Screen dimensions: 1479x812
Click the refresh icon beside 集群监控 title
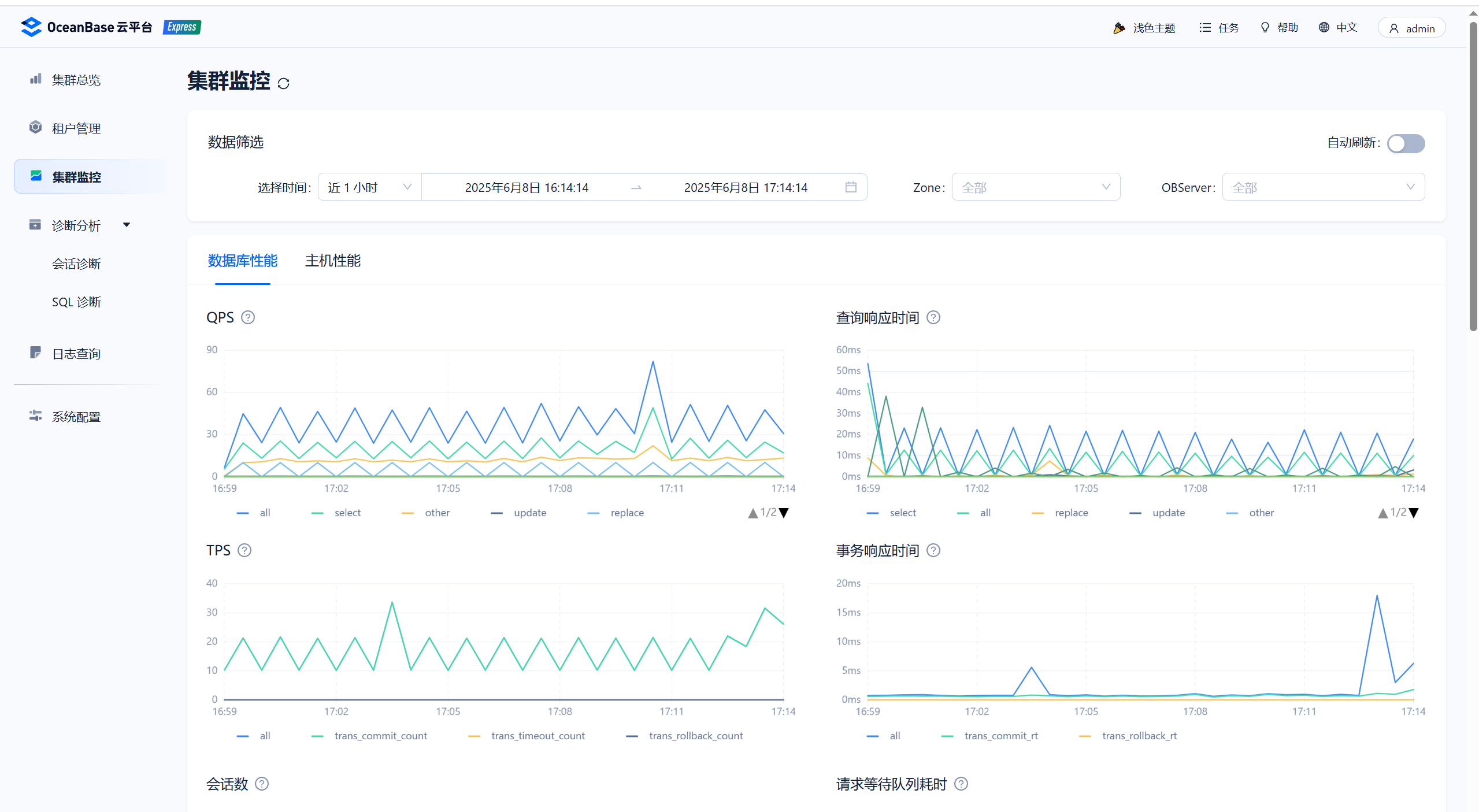pyautogui.click(x=283, y=83)
